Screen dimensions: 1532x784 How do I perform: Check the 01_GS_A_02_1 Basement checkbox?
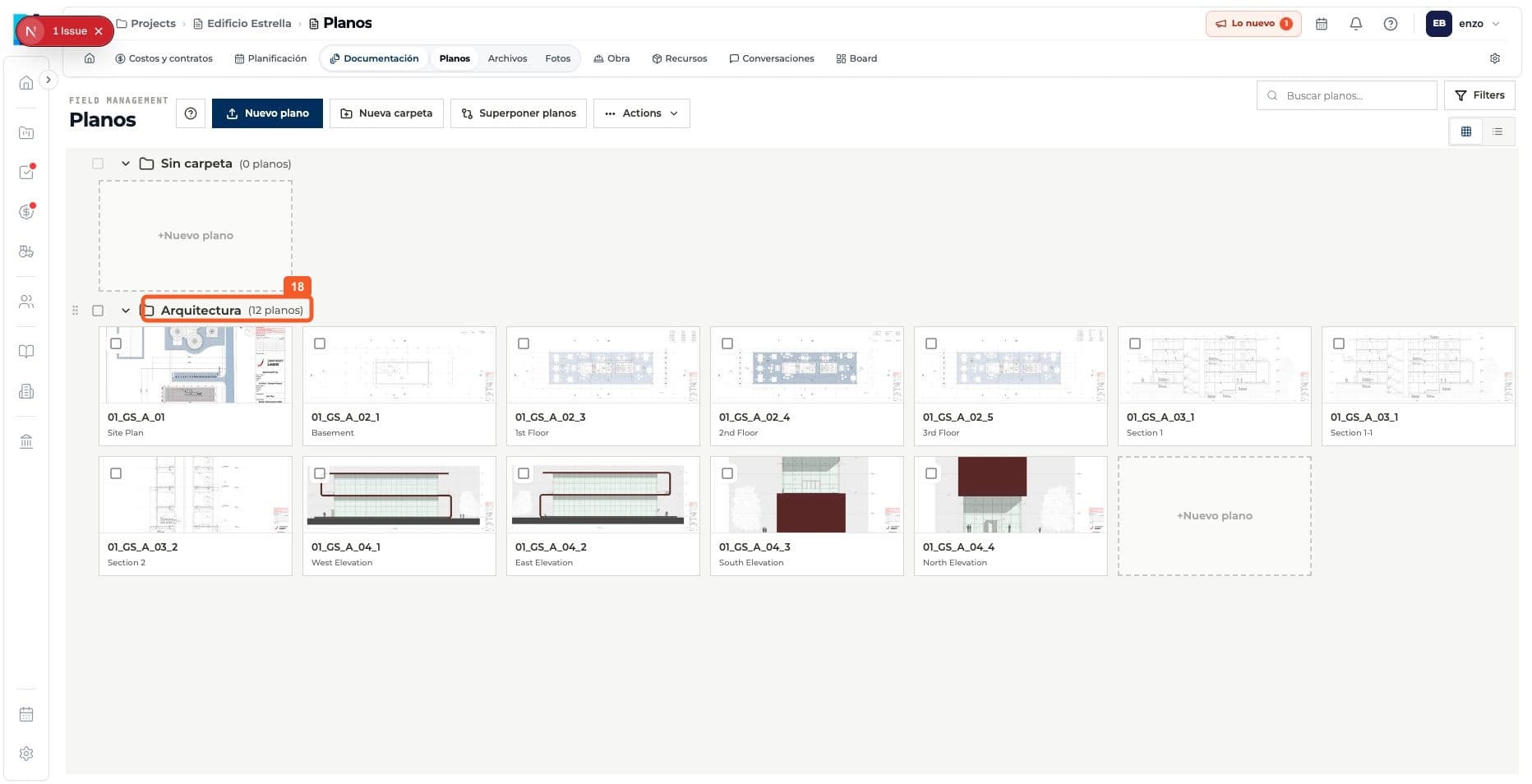320,344
